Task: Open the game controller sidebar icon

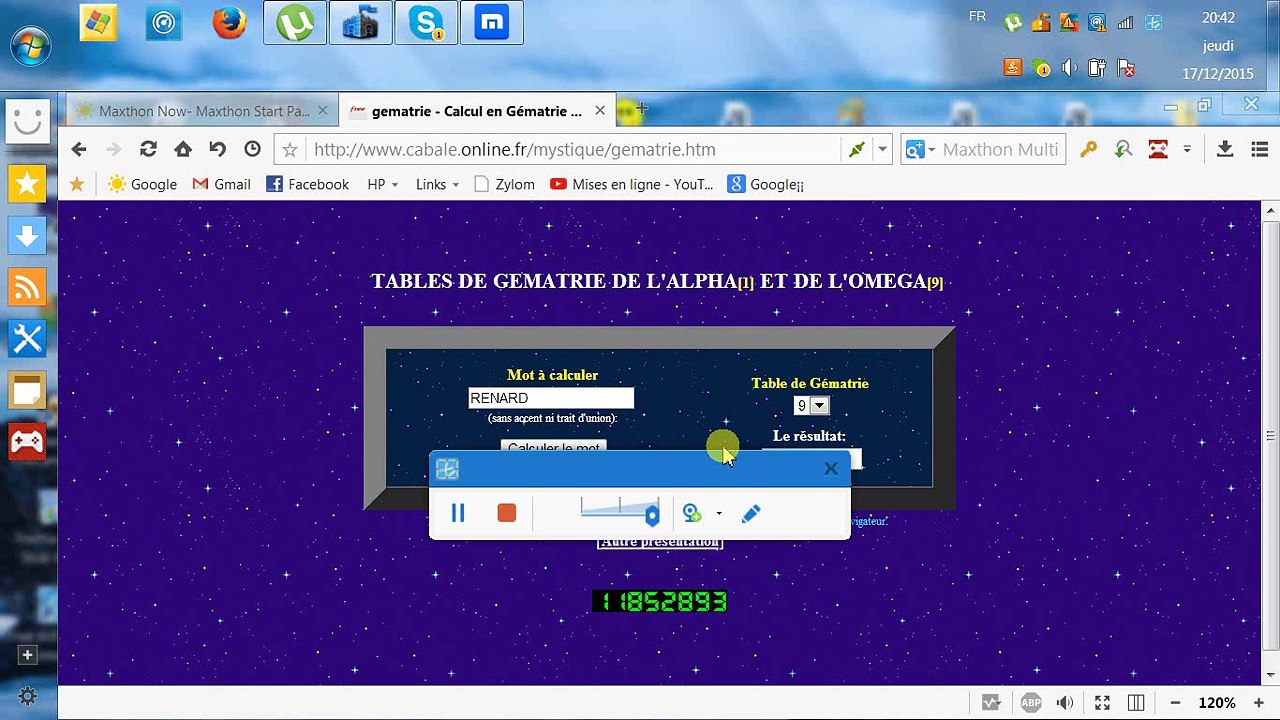Action: [x=27, y=443]
